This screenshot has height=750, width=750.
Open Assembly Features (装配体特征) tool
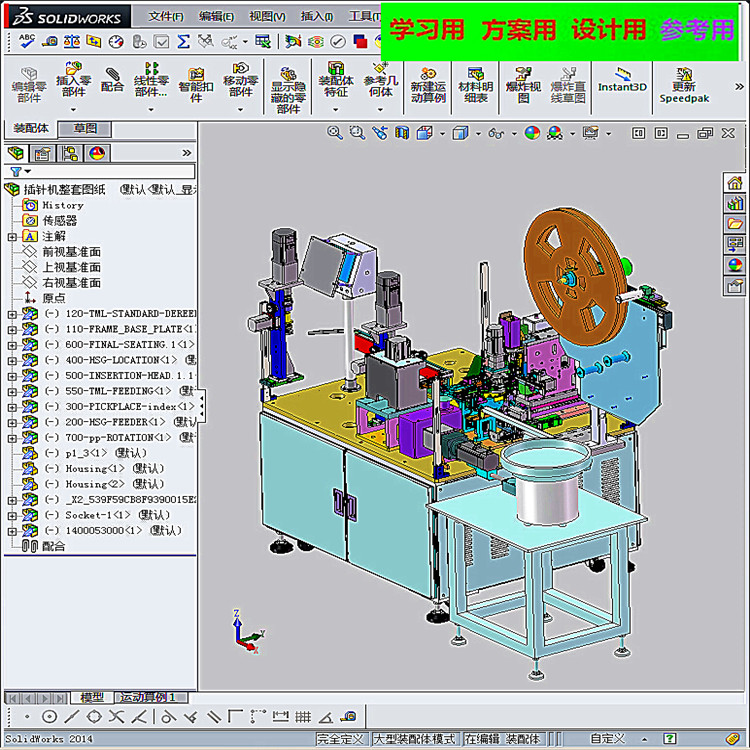click(336, 79)
